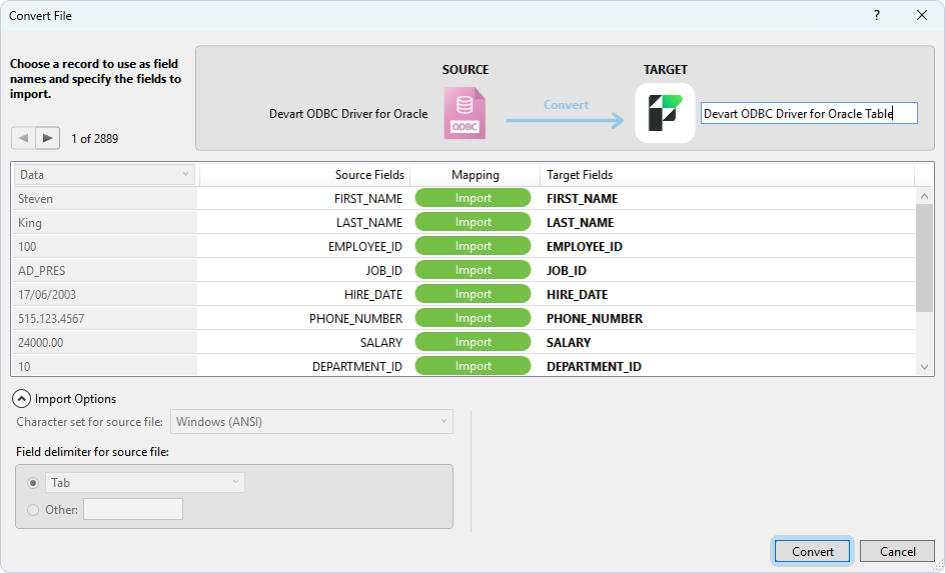
Task: Toggle Import mapping for EMPLOYEE_ID
Action: click(473, 246)
